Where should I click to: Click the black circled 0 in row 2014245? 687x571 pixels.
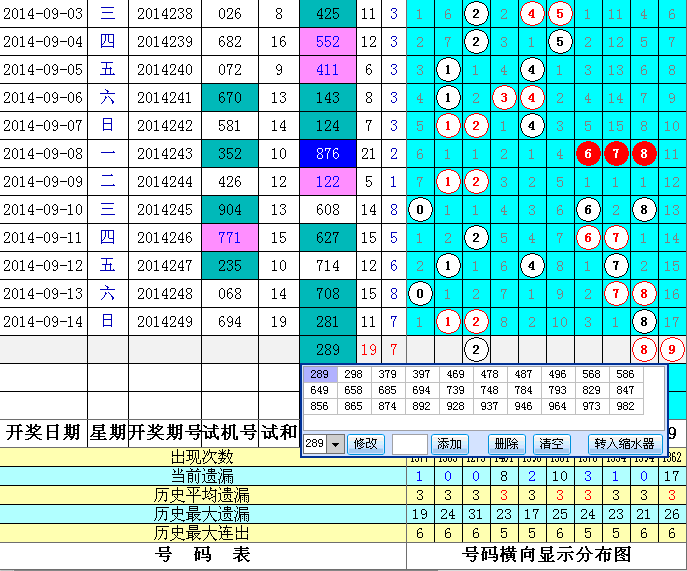coord(421,210)
